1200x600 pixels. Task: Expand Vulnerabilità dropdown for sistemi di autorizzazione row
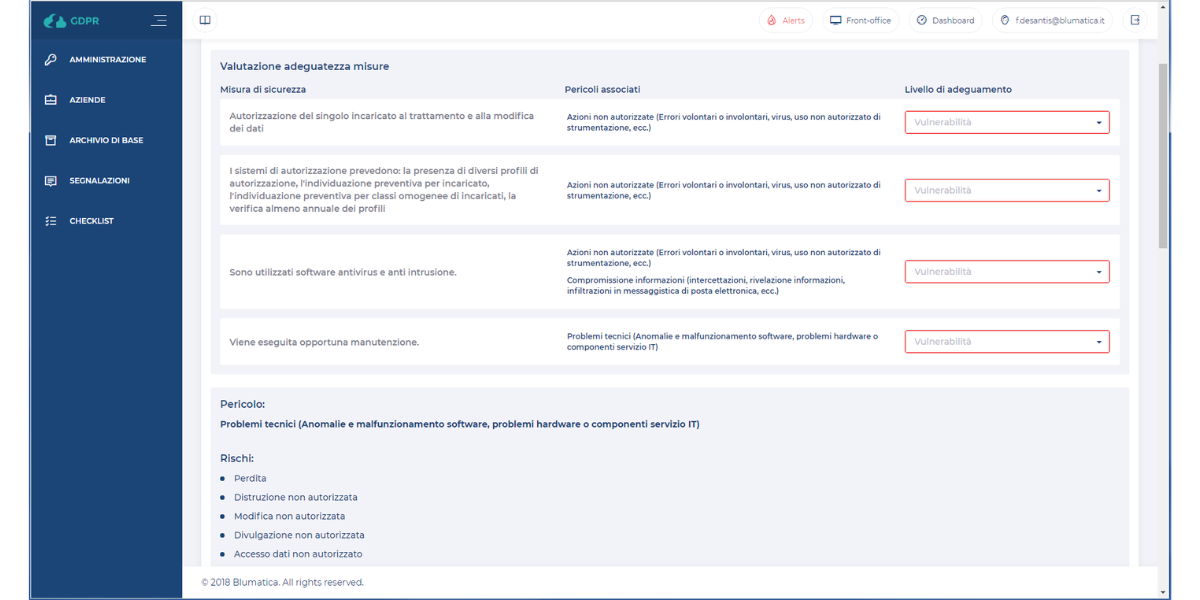pos(1006,190)
